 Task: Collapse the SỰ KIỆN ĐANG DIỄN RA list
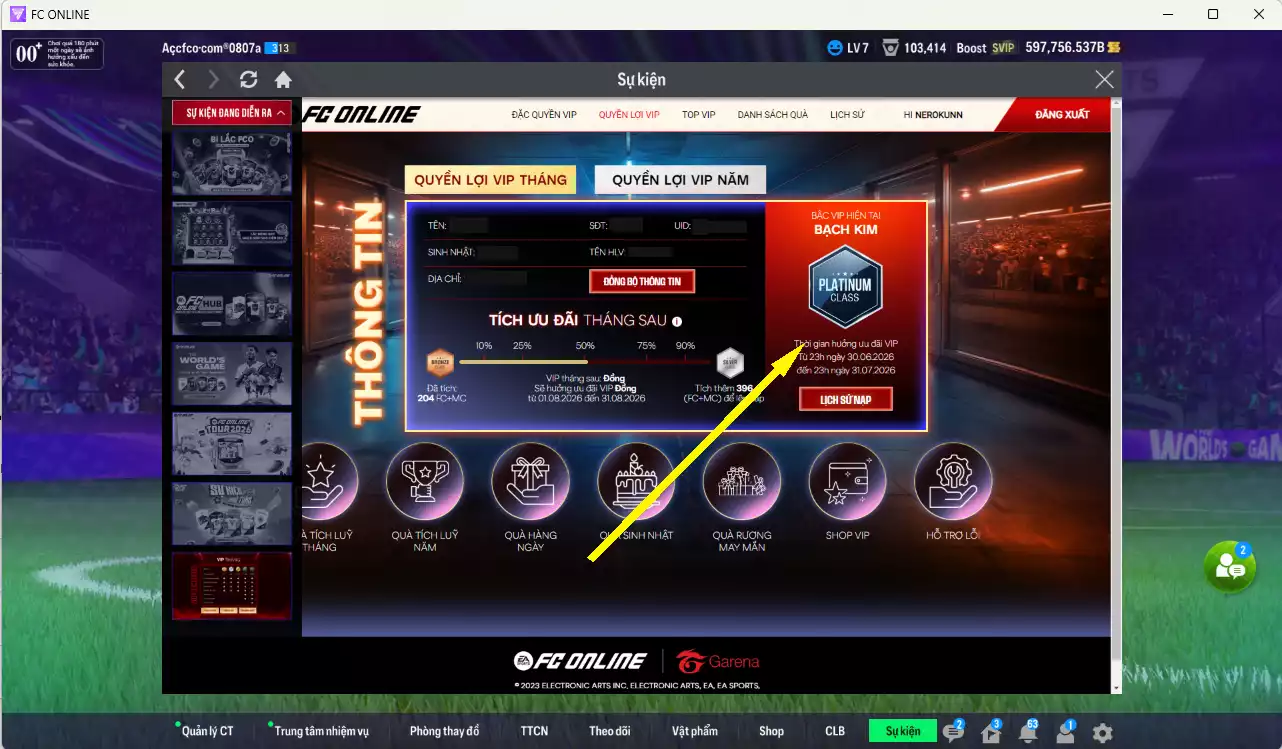(x=232, y=113)
